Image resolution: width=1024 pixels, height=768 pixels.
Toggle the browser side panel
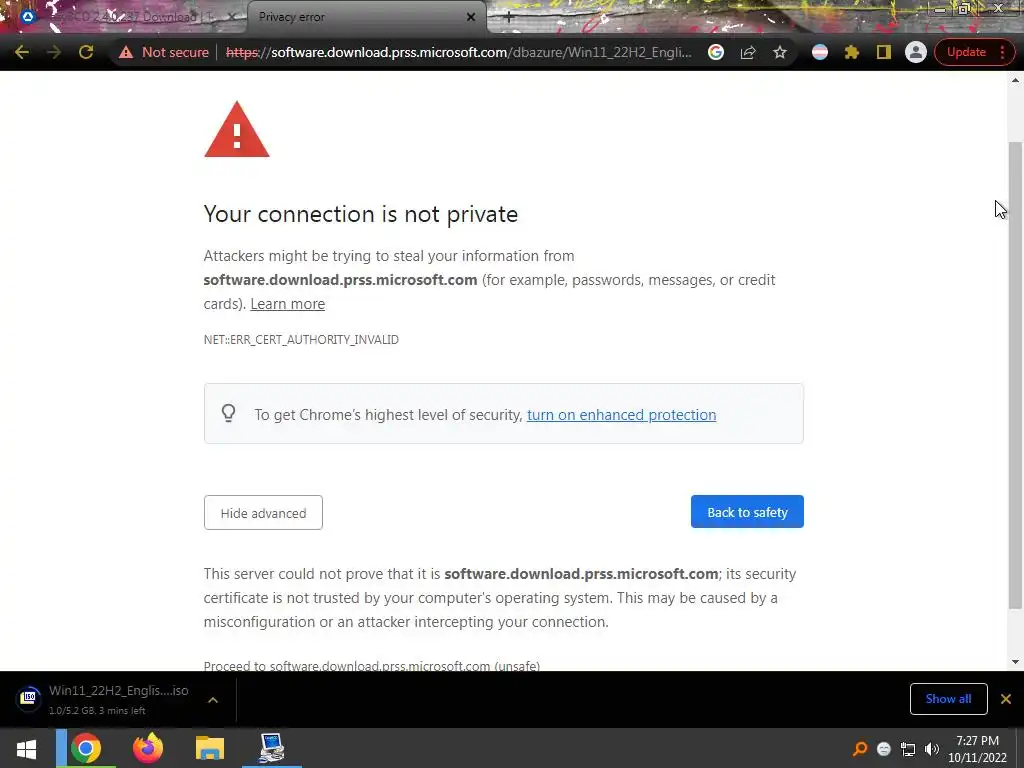point(884,52)
